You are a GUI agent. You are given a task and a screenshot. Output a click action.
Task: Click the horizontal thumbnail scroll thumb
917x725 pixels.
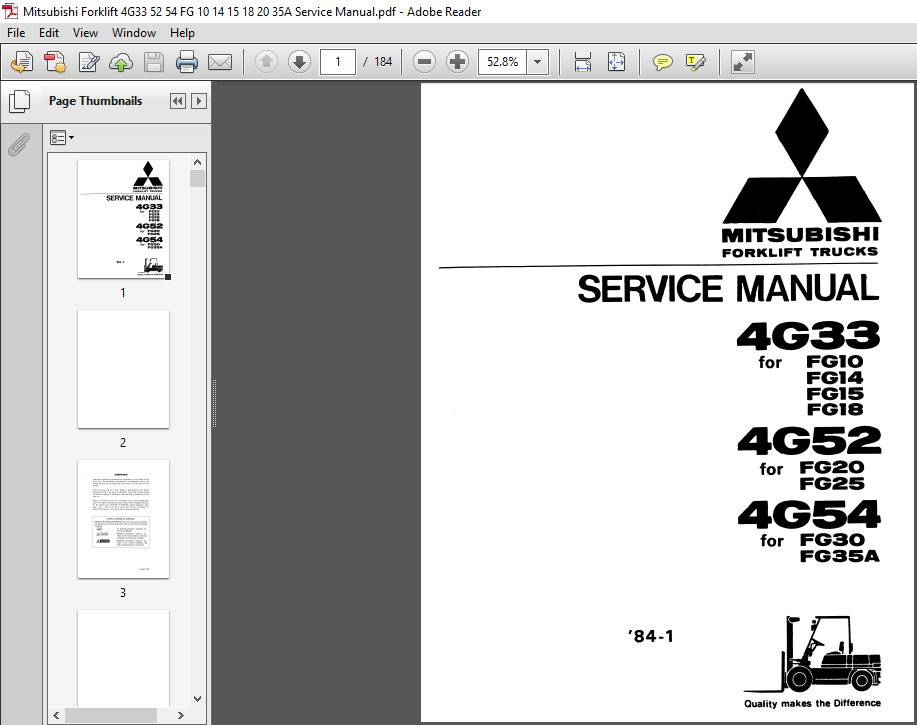[x=111, y=715]
